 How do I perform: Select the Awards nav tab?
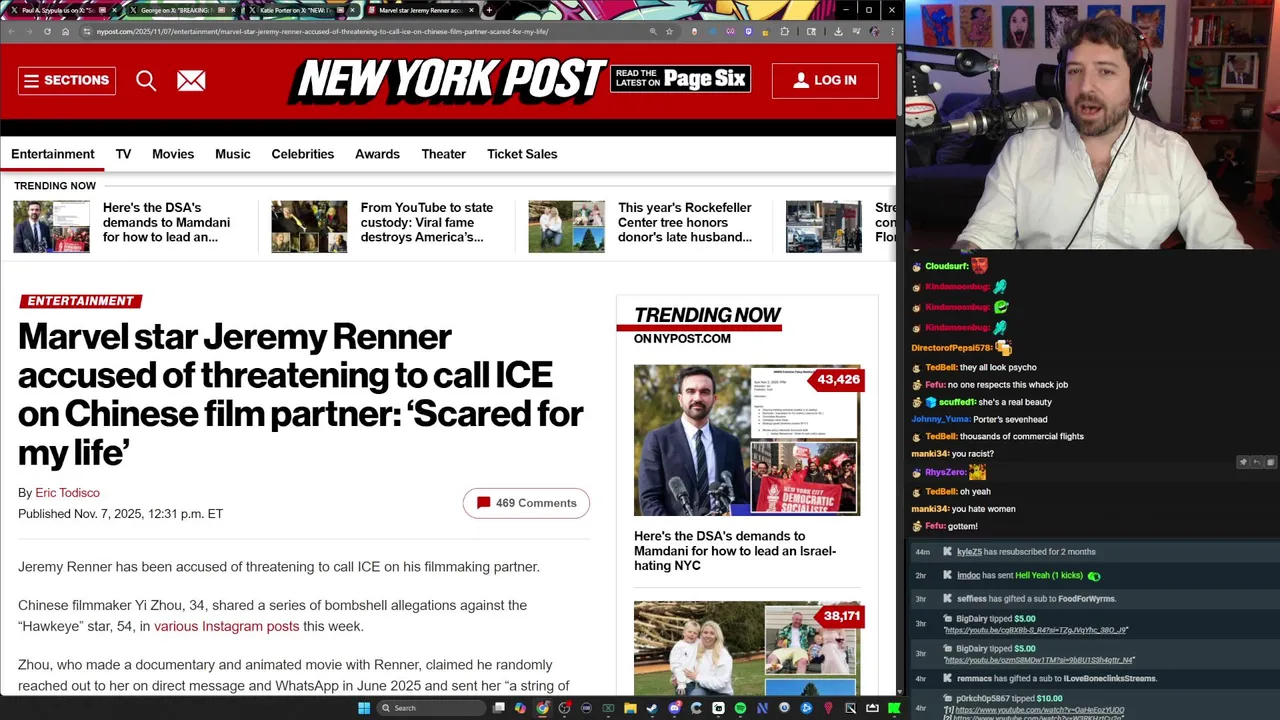pyautogui.click(x=377, y=154)
